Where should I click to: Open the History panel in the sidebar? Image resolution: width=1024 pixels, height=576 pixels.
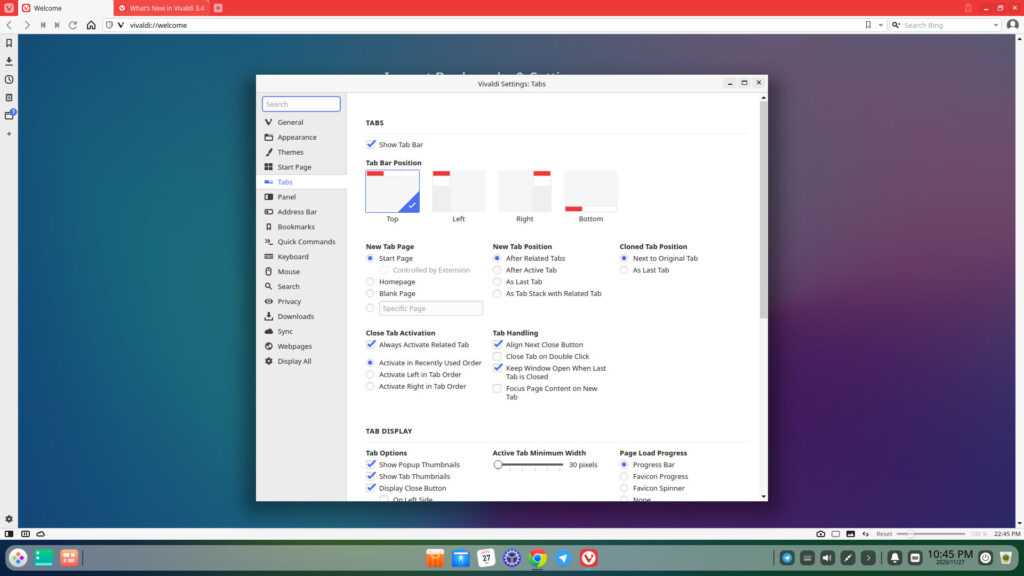pyautogui.click(x=8, y=78)
